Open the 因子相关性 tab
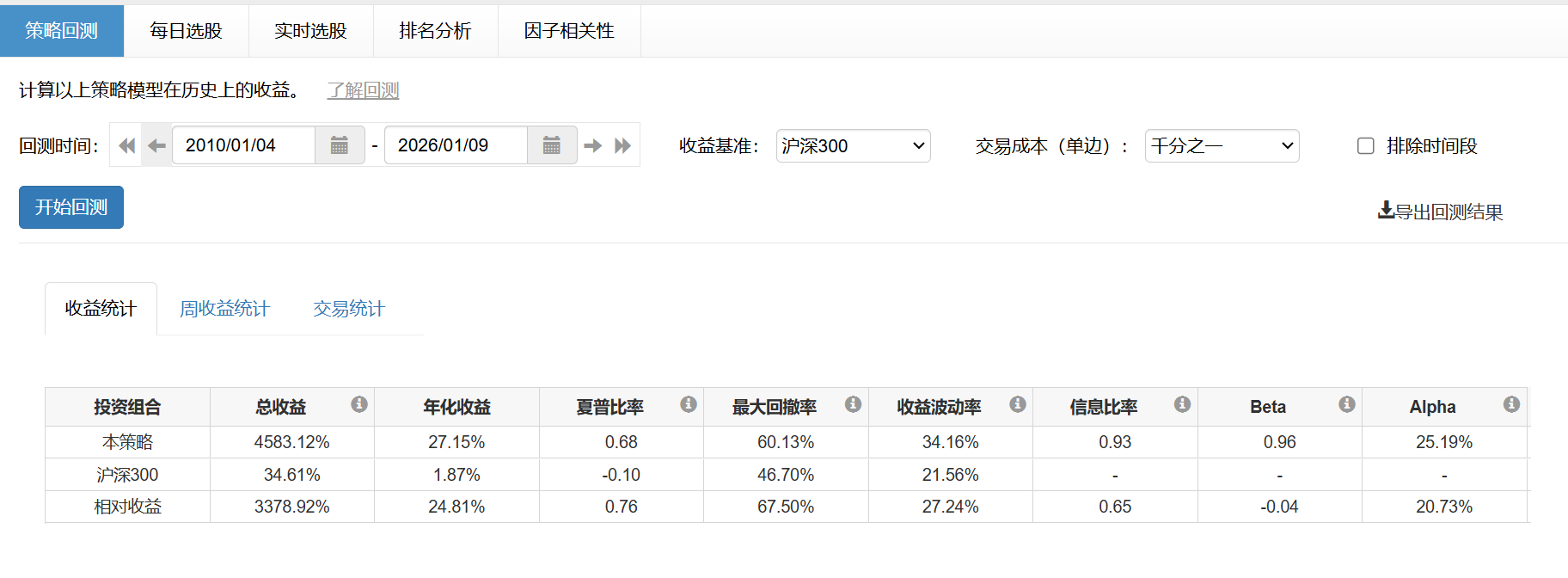The height and width of the screenshot is (578, 1568). pyautogui.click(x=569, y=31)
